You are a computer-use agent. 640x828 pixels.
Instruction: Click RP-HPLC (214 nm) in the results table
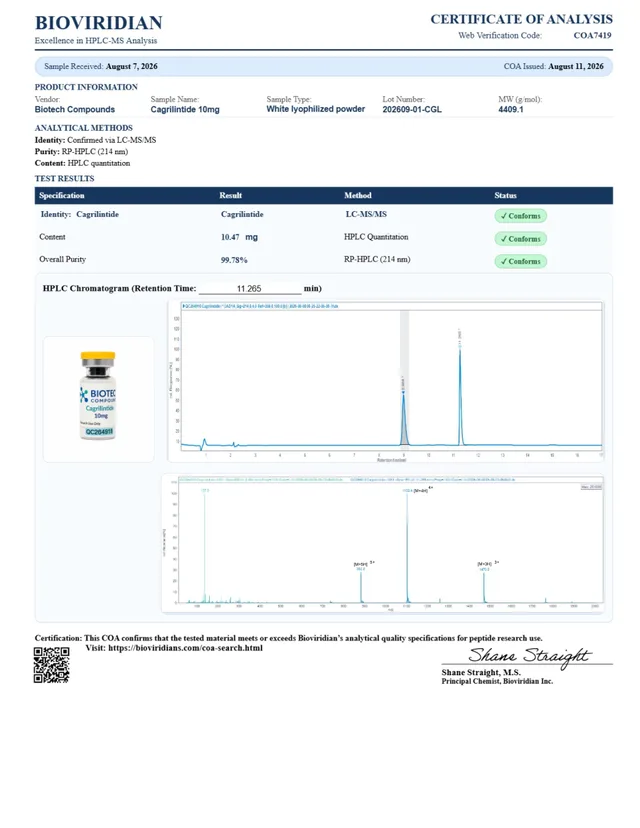tap(377, 259)
